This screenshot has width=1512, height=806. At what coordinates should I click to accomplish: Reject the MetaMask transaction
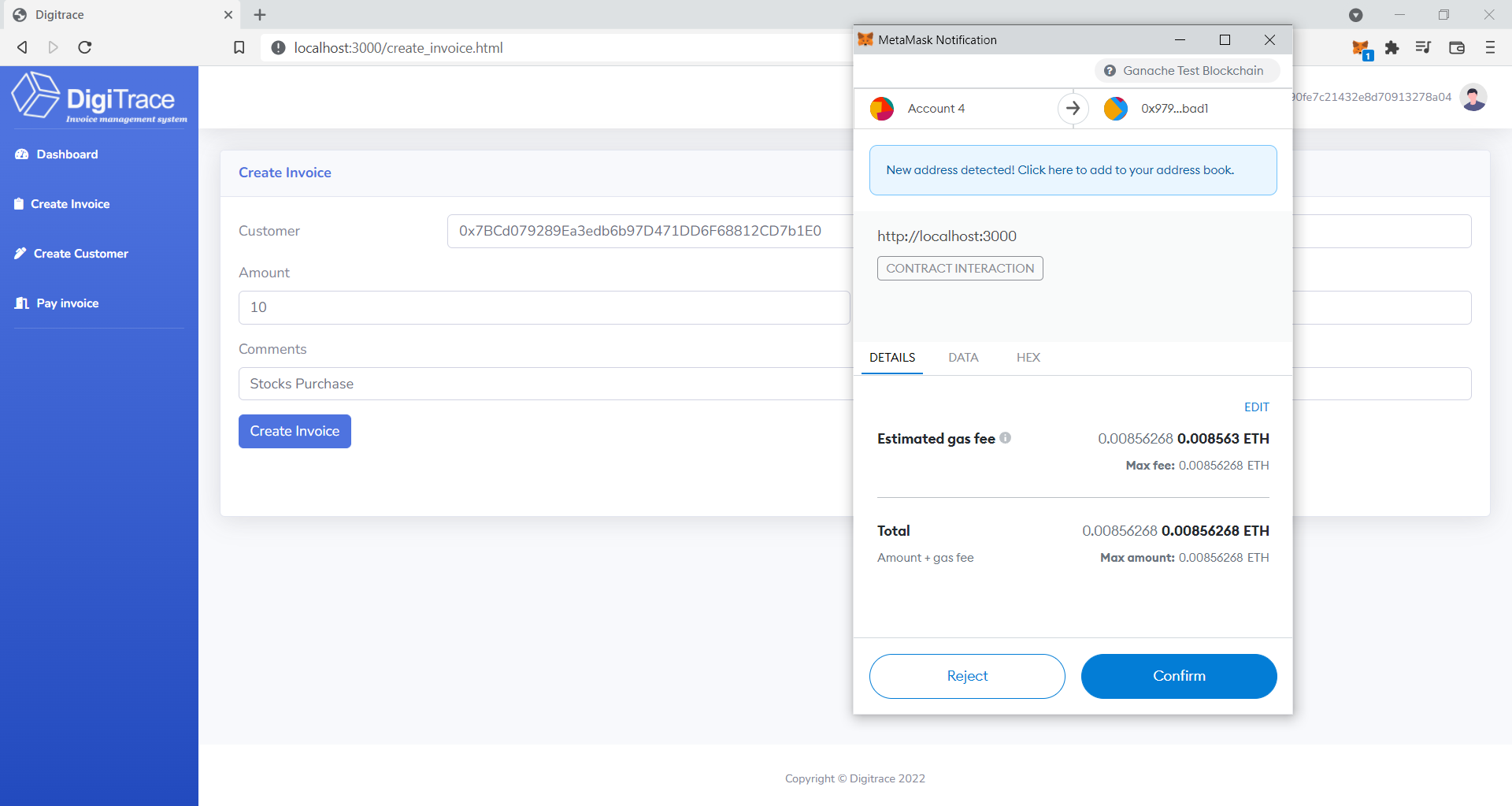click(967, 676)
